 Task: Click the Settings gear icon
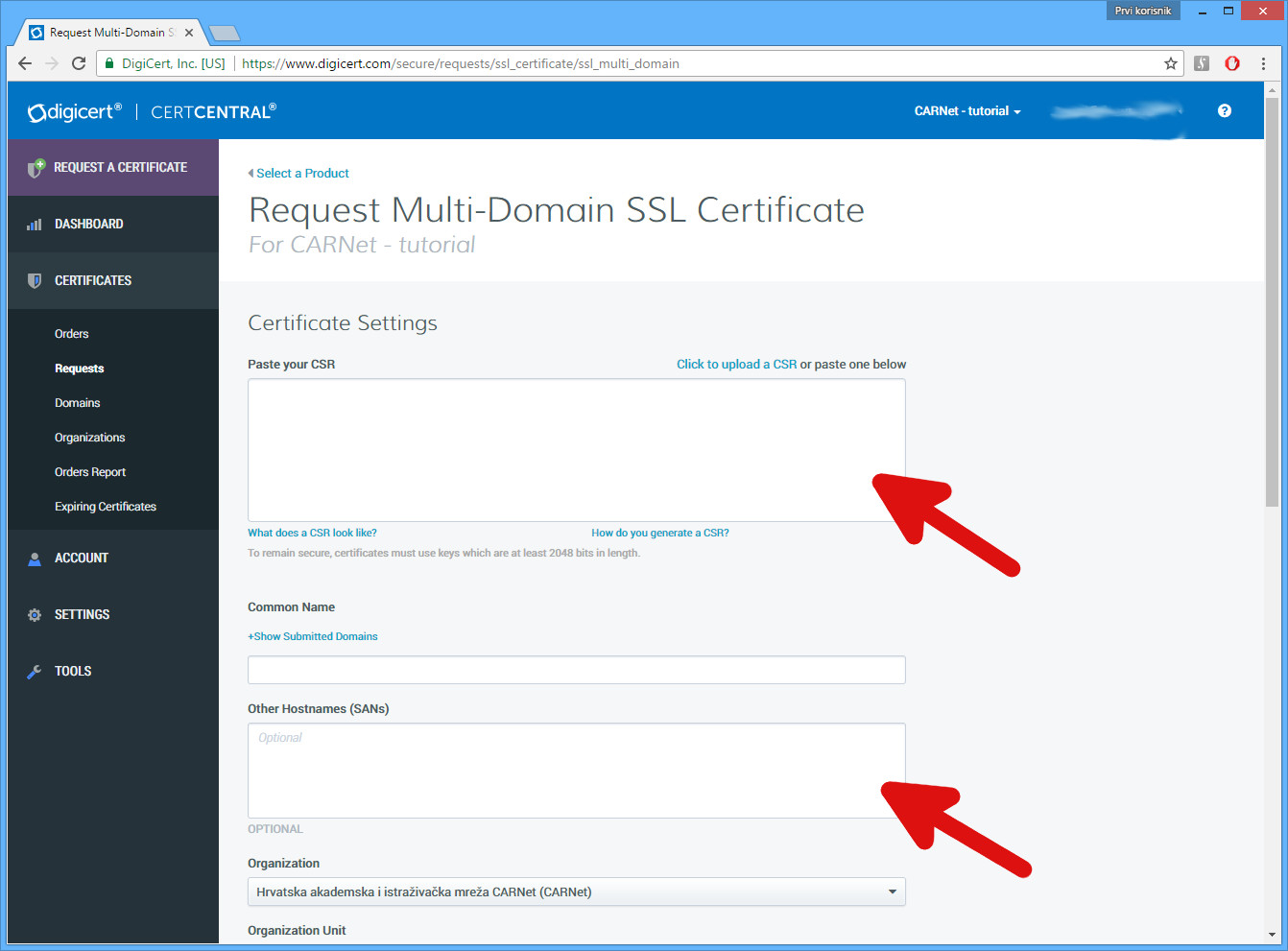[x=35, y=615]
